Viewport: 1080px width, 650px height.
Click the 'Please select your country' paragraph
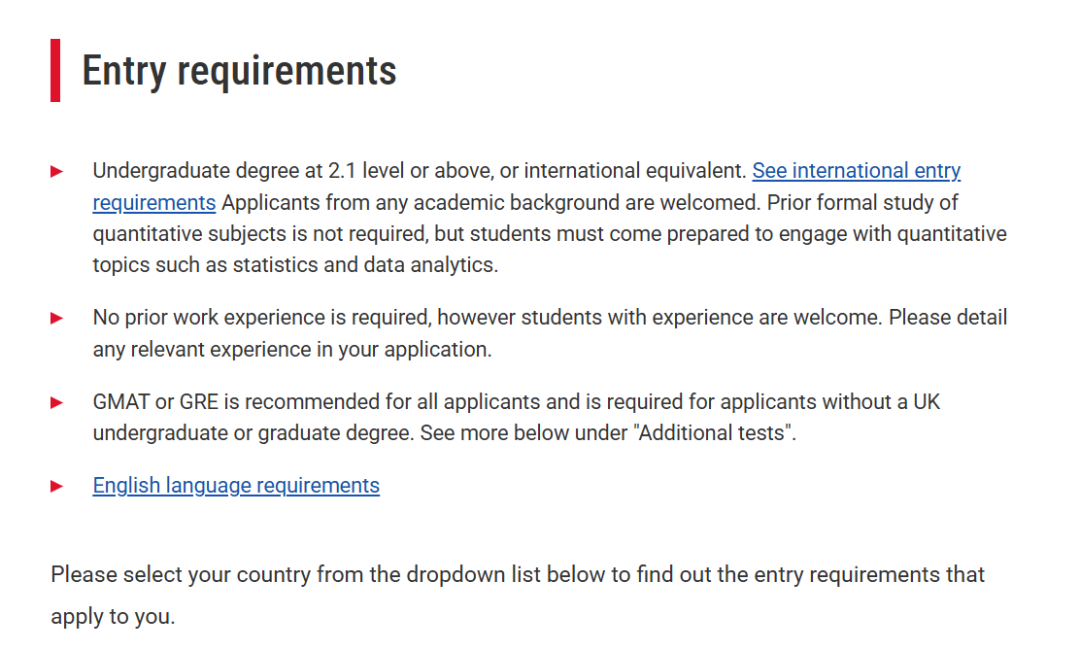pyautogui.click(x=518, y=595)
